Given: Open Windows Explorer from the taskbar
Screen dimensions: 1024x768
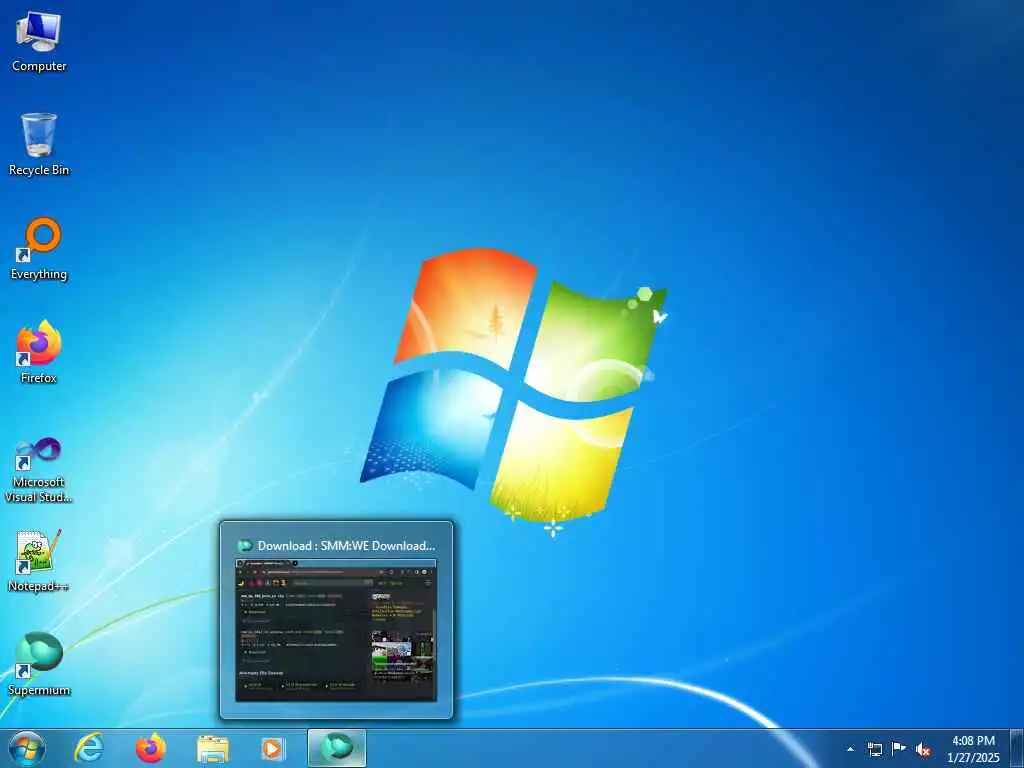Looking at the screenshot, I should click(x=213, y=749).
